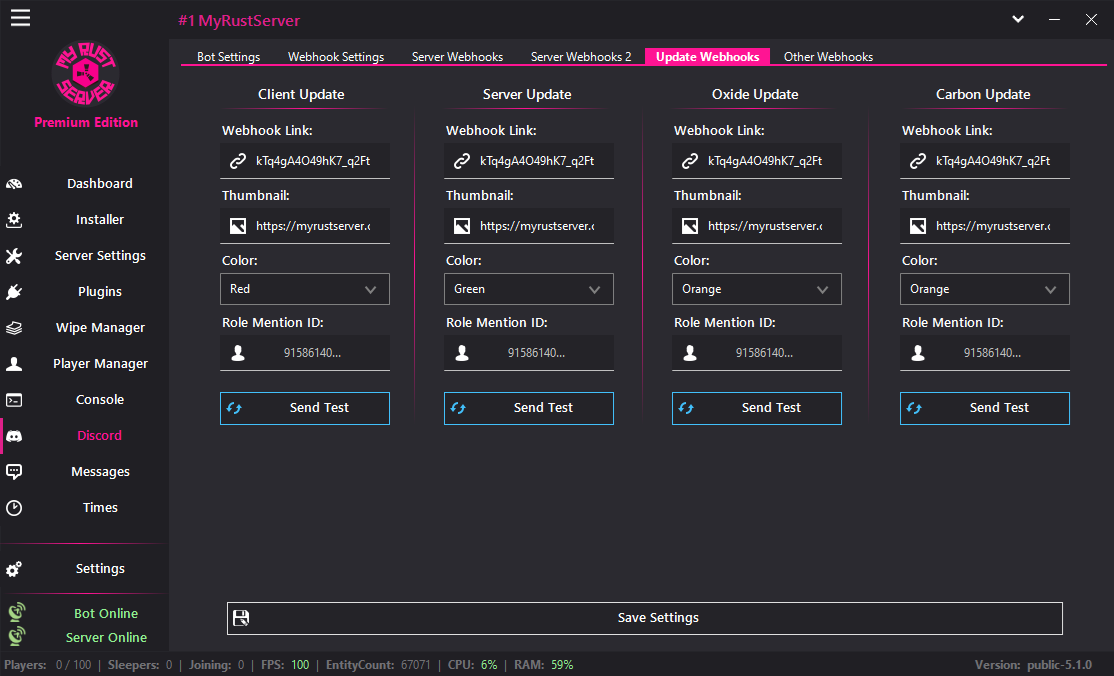Image resolution: width=1114 pixels, height=676 pixels.
Task: Click the Settings gears icon
Action: 14,569
